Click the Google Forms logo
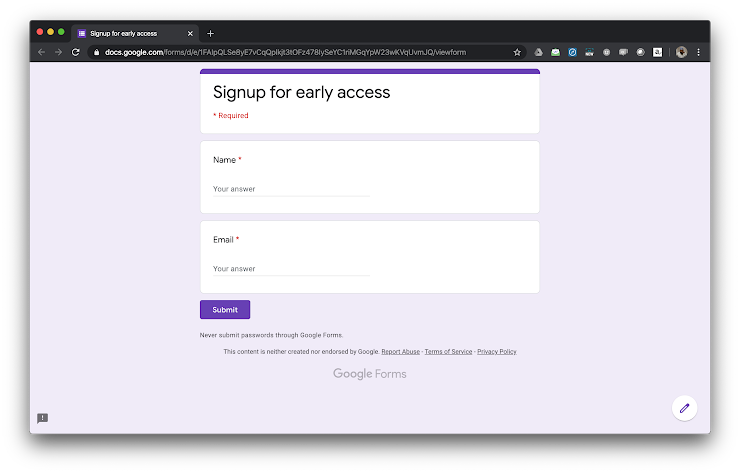The width and height of the screenshot is (740, 473). [370, 374]
